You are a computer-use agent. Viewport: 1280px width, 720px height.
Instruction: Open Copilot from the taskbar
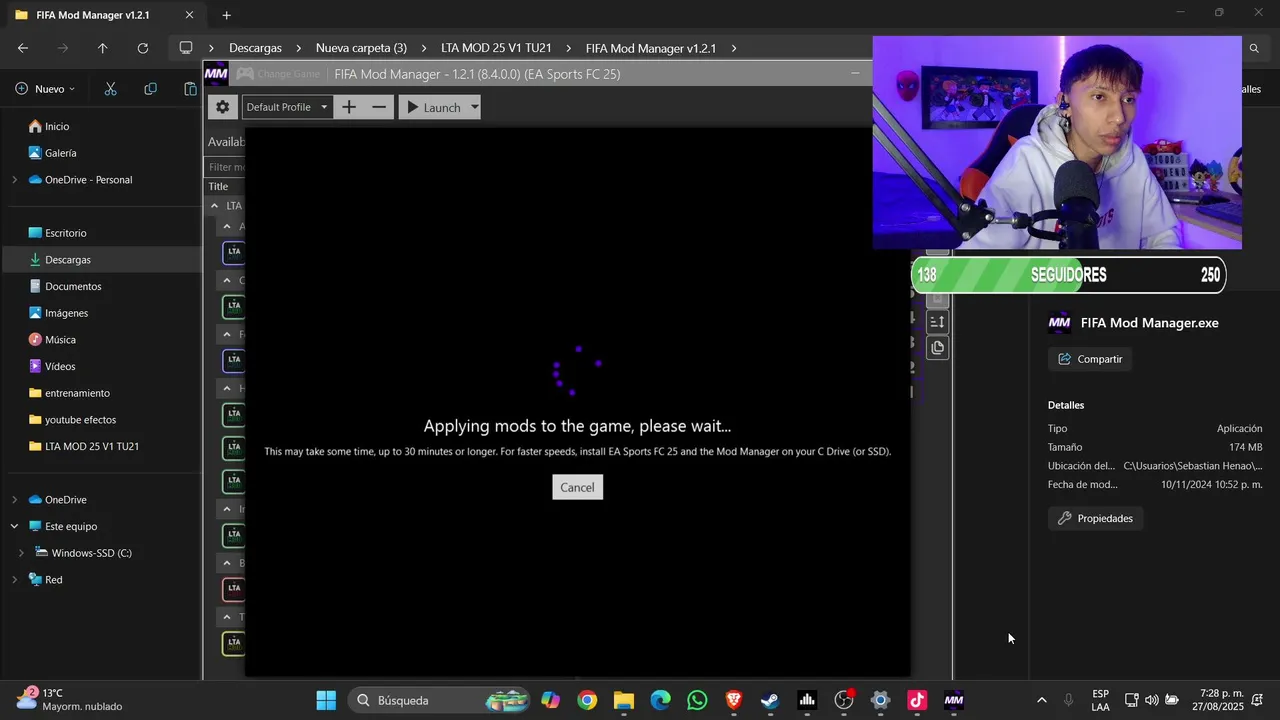tap(551, 700)
